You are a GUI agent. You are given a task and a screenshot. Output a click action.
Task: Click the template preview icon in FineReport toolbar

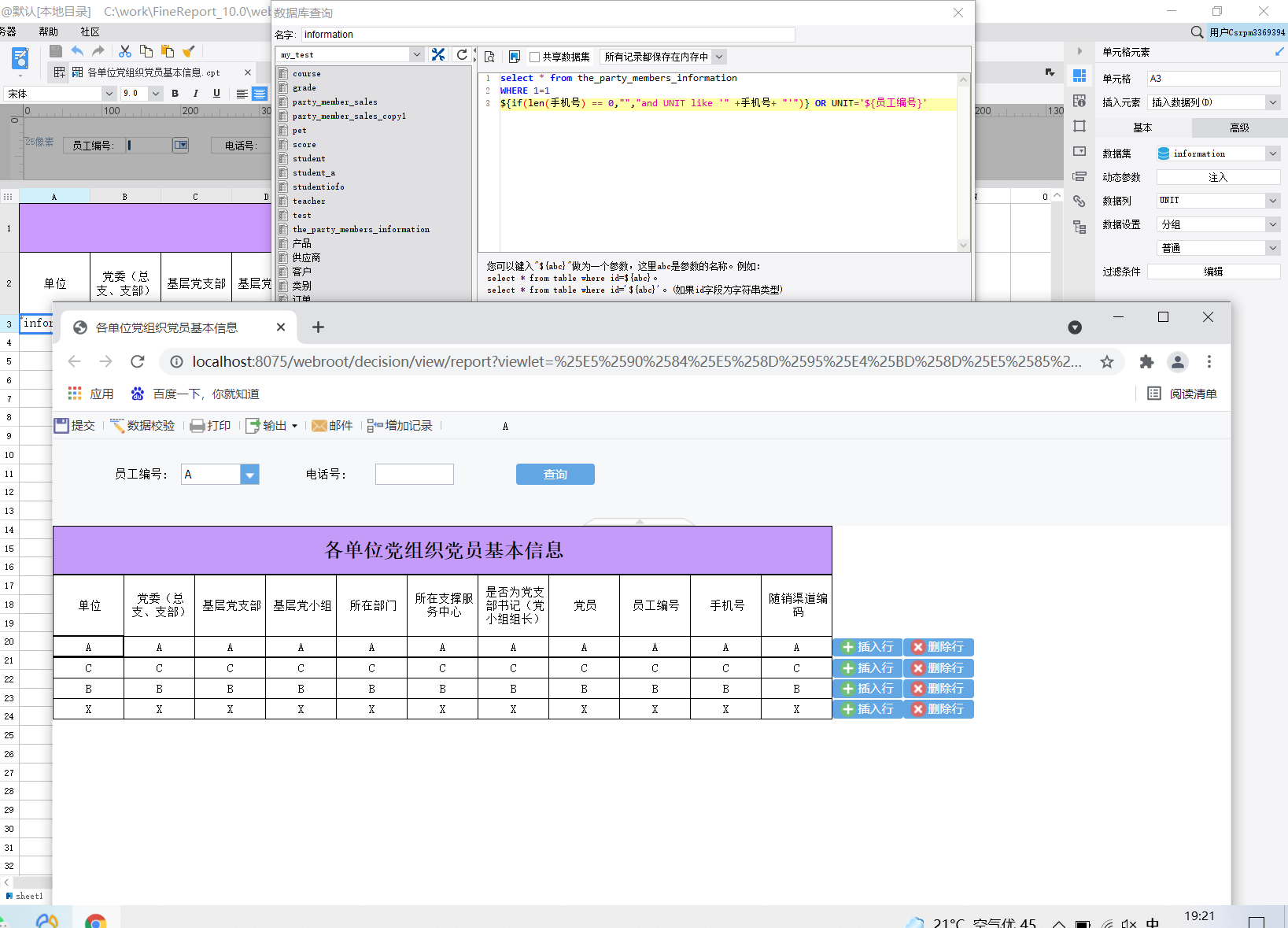point(20,58)
